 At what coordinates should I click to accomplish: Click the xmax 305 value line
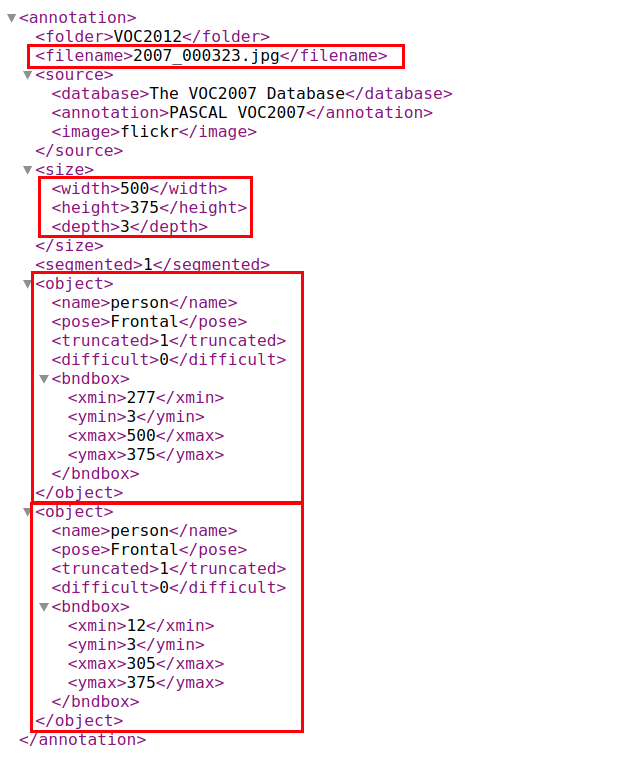click(x=146, y=664)
